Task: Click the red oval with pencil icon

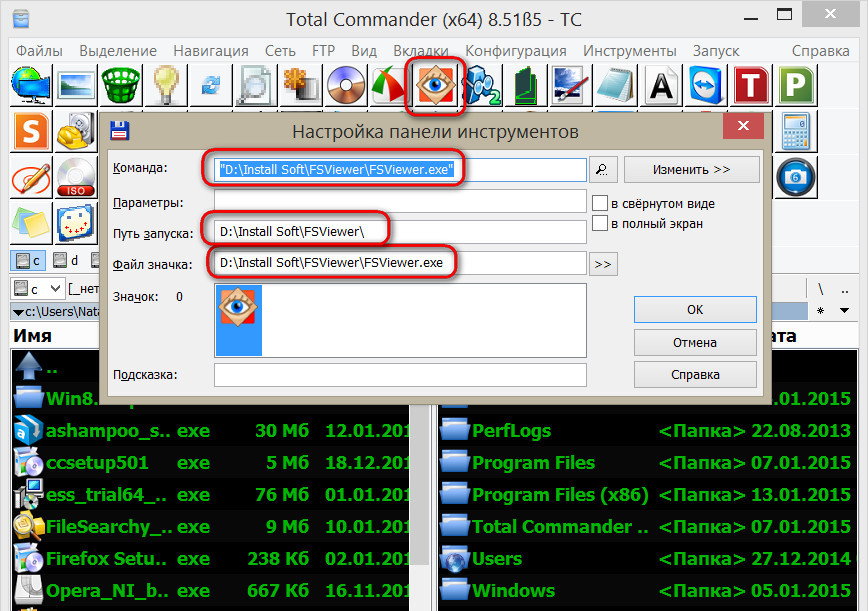Action: [x=31, y=177]
